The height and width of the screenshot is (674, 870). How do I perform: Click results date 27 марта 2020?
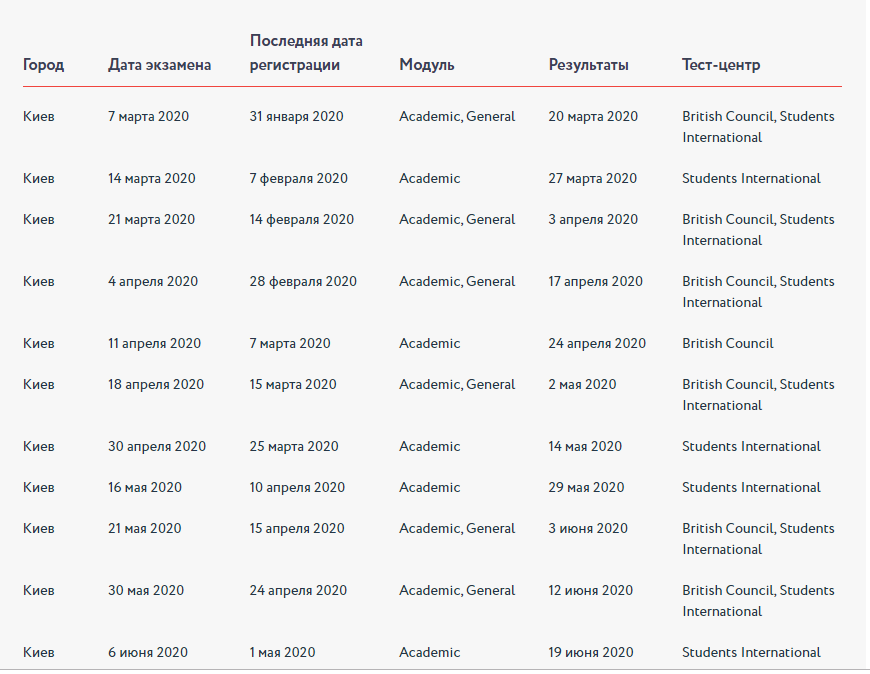coord(593,179)
